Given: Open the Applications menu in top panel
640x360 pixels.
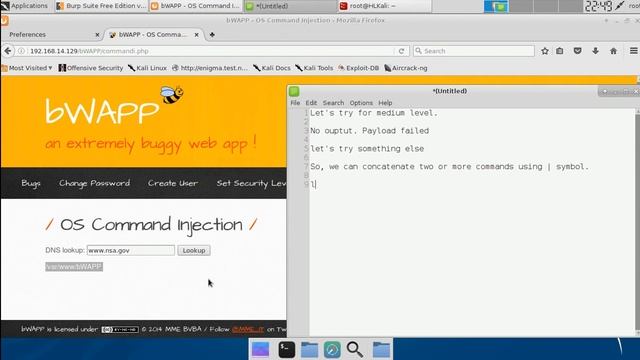Looking at the screenshot, I should (24, 6).
